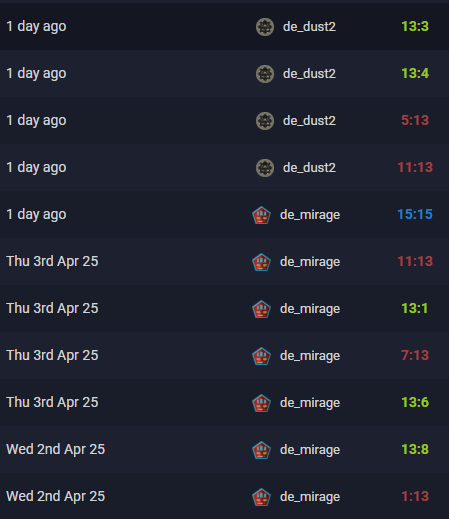Screen dimensions: 449x519
Task: Click the de_dust2 map icon beside 13:3
Action: (265, 27)
